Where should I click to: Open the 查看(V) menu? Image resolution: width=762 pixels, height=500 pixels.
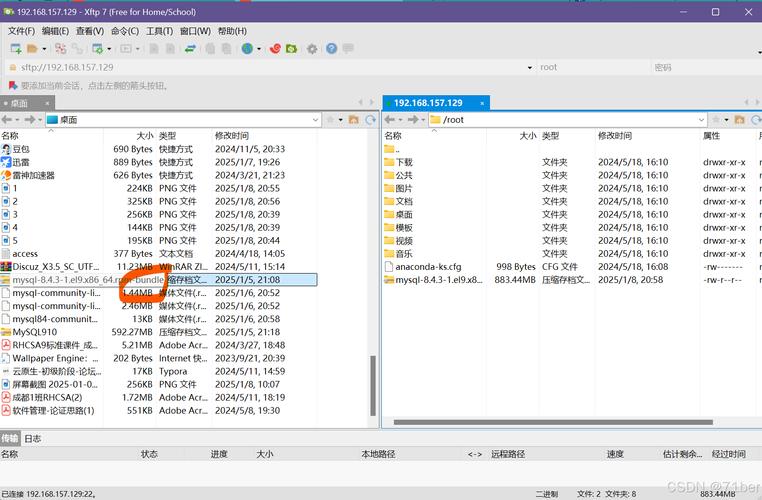click(90, 31)
